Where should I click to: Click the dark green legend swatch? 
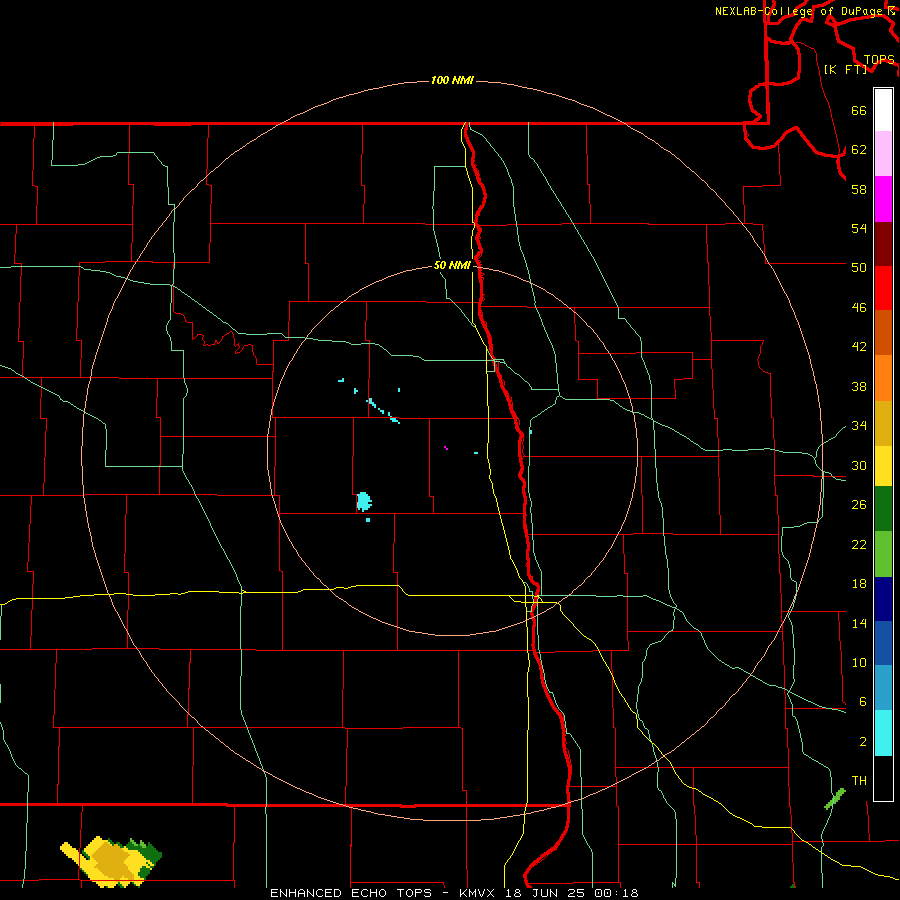click(x=883, y=509)
